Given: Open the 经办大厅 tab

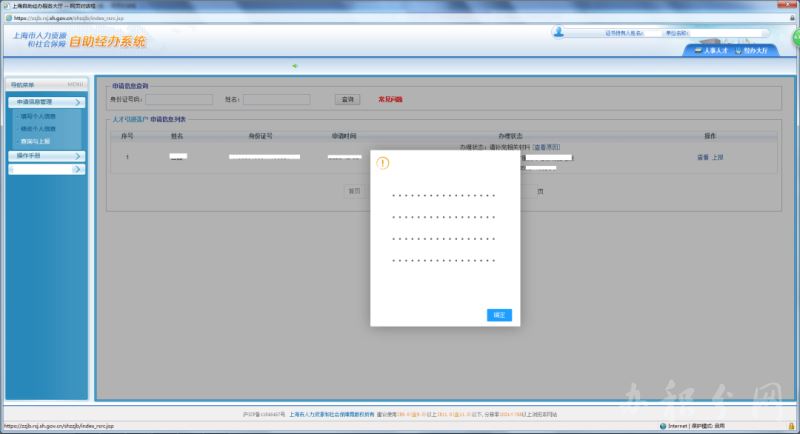Looking at the screenshot, I should tap(757, 50).
